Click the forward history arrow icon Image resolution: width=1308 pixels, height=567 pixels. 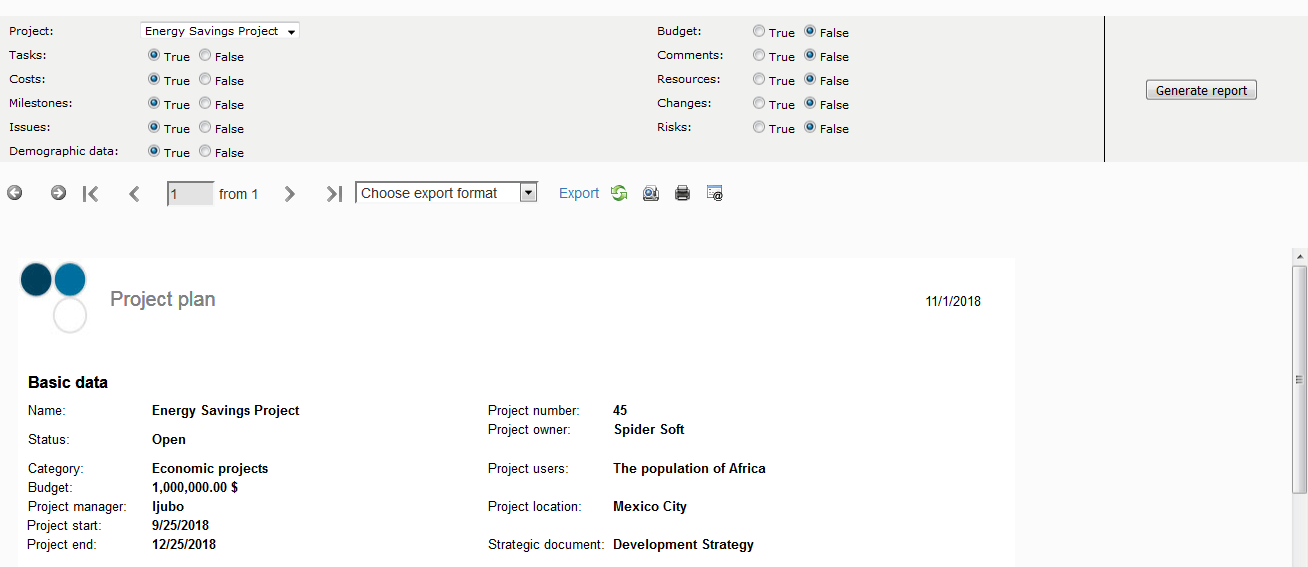click(x=58, y=193)
